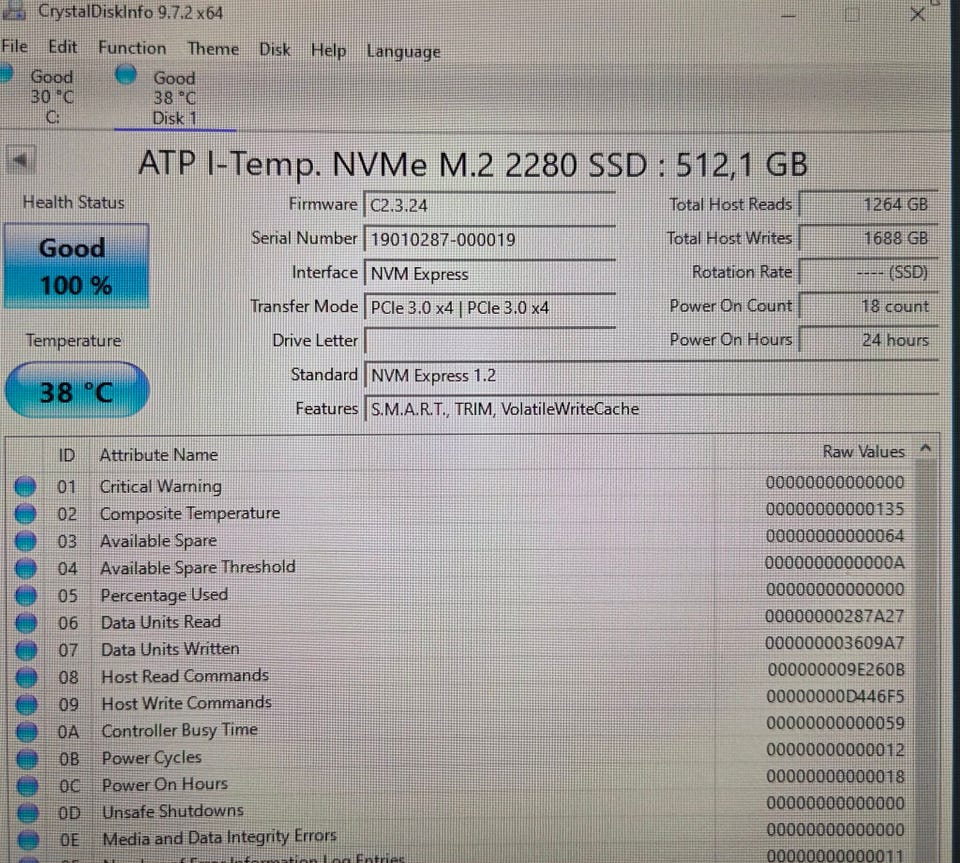The image size is (960, 863).
Task: Open the Language menu
Action: 403,51
